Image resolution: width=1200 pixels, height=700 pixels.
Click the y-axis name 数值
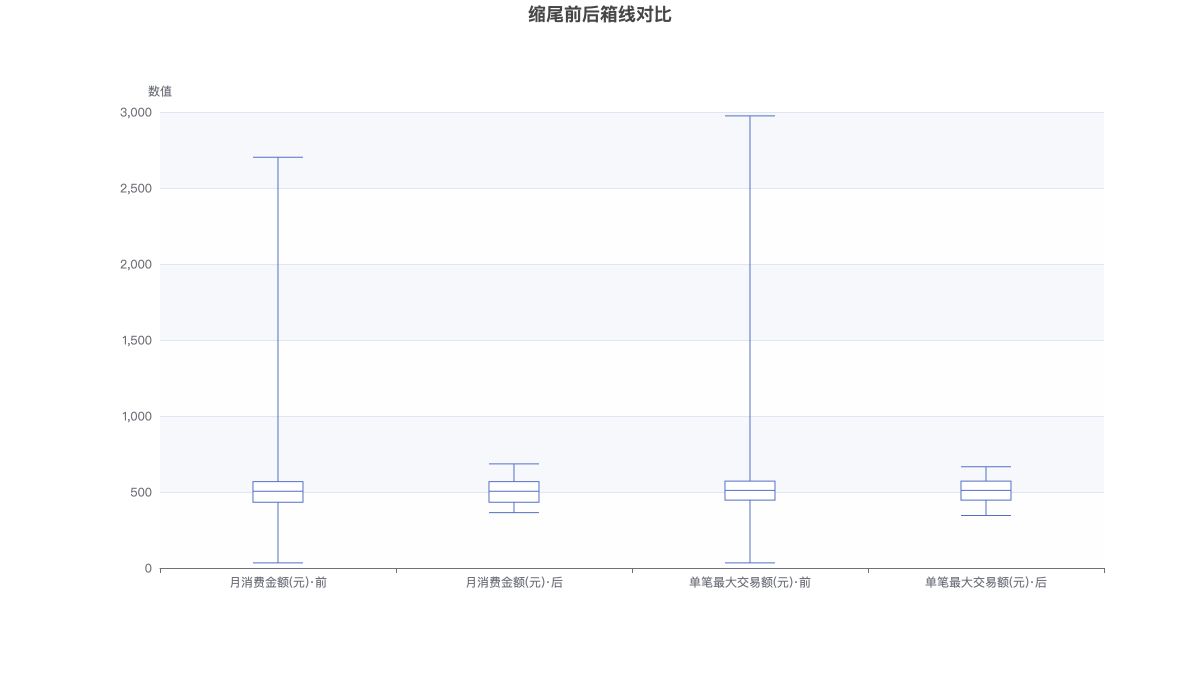point(160,91)
